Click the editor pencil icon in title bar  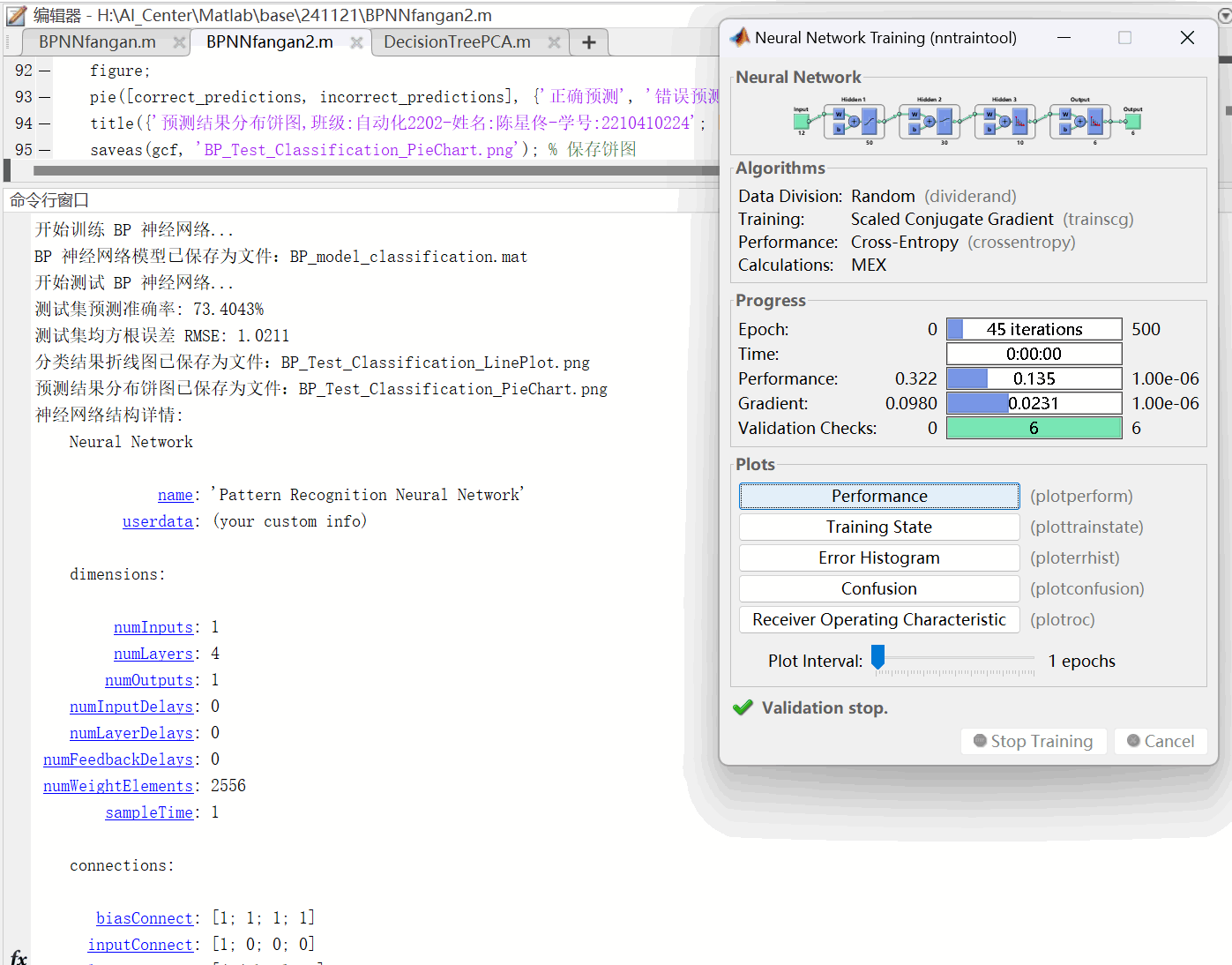tap(16, 15)
